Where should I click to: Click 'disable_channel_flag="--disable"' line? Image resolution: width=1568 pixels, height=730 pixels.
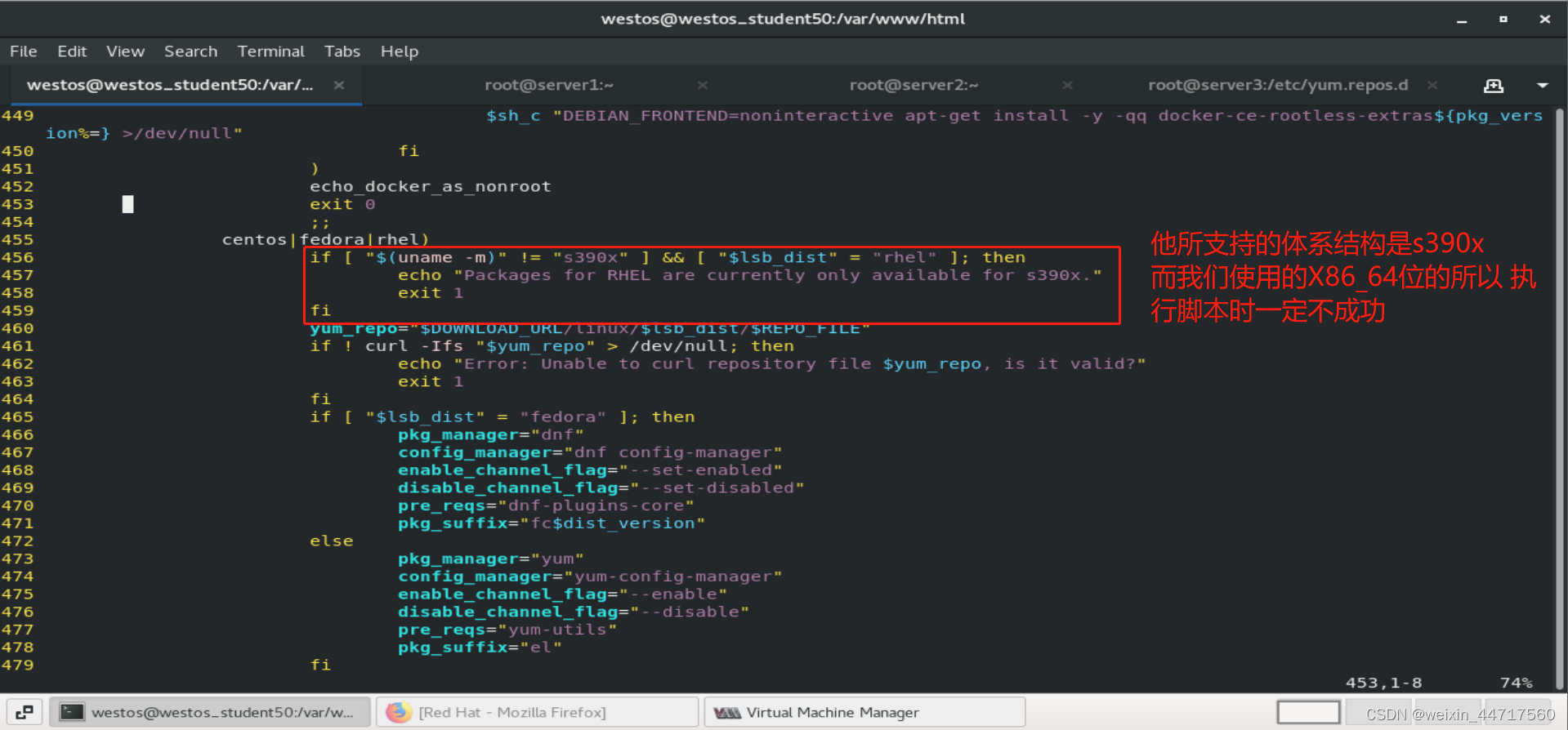tap(574, 612)
